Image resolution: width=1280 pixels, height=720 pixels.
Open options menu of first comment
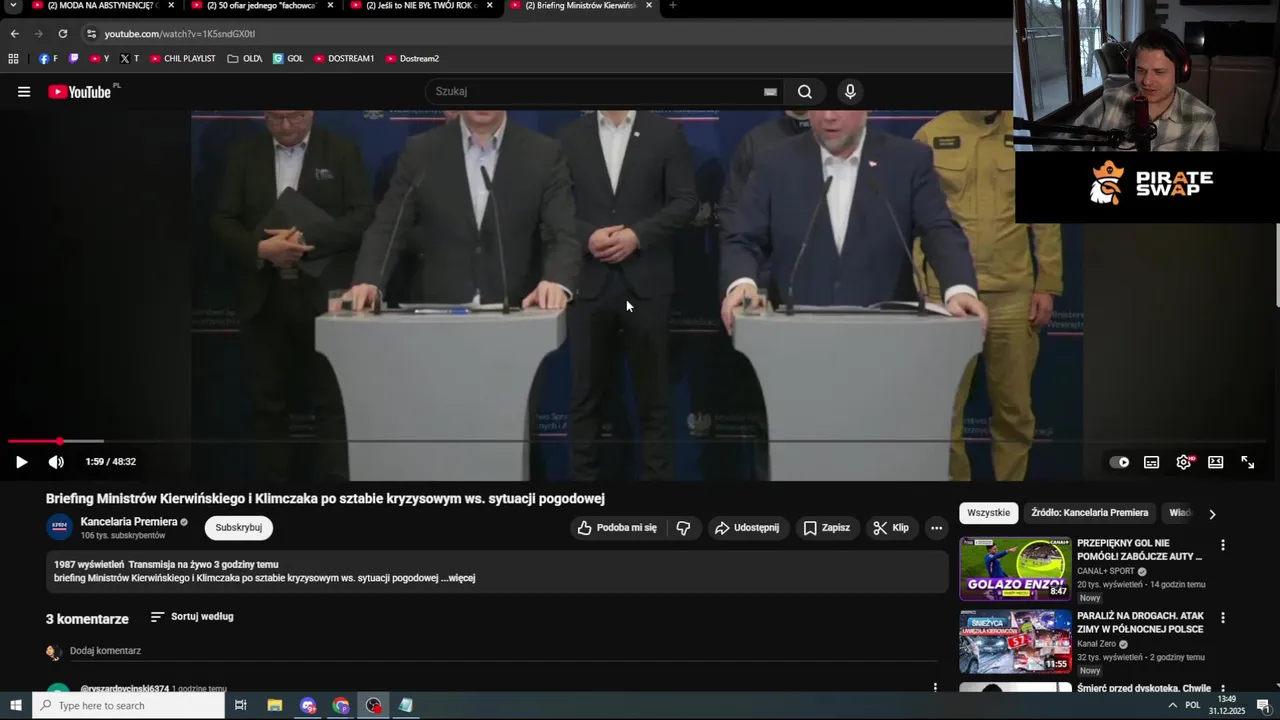pos(935,688)
